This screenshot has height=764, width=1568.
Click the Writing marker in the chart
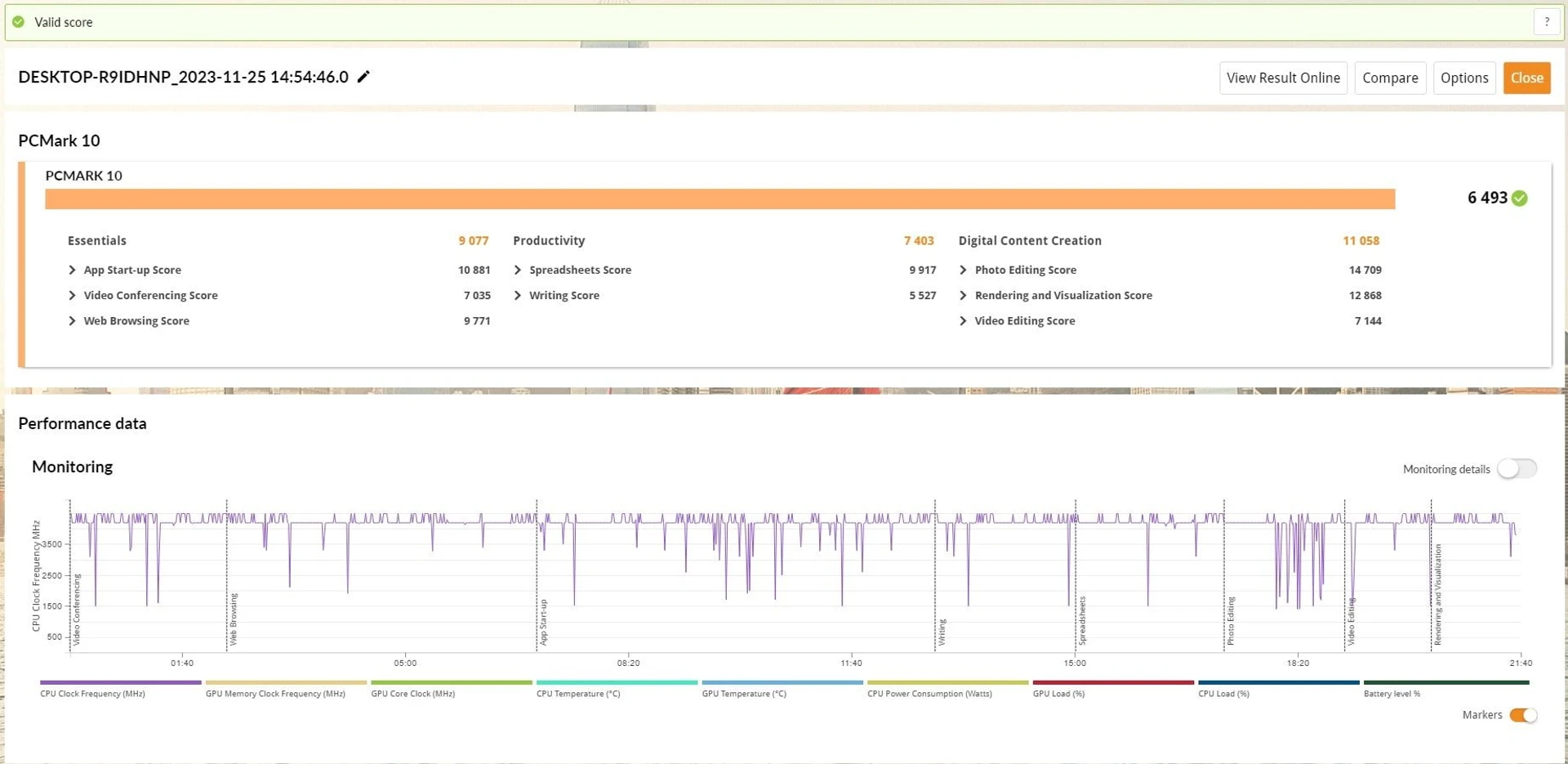[942, 632]
